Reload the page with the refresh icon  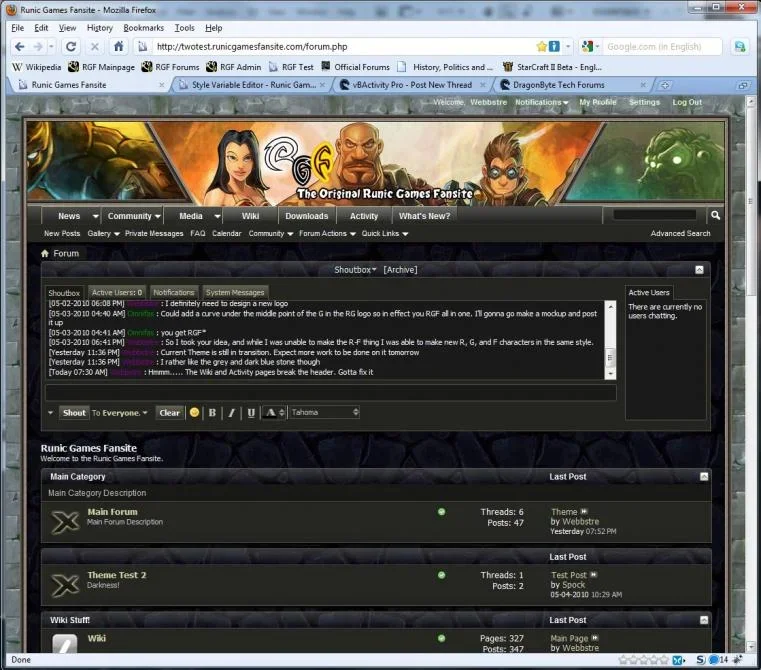[x=71, y=47]
